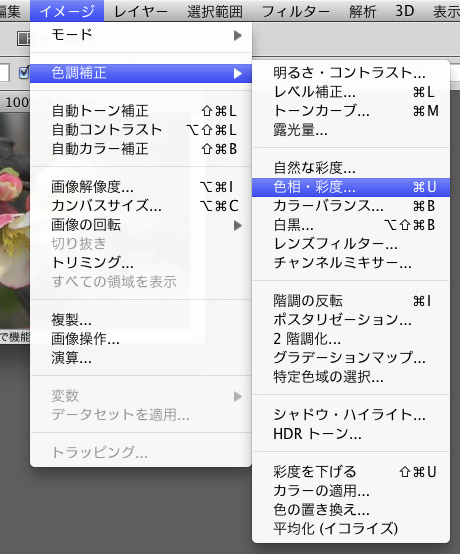Screen dimensions: 460x554
Task: Select チャンネルミキサー adjustment
Action: click(351, 263)
